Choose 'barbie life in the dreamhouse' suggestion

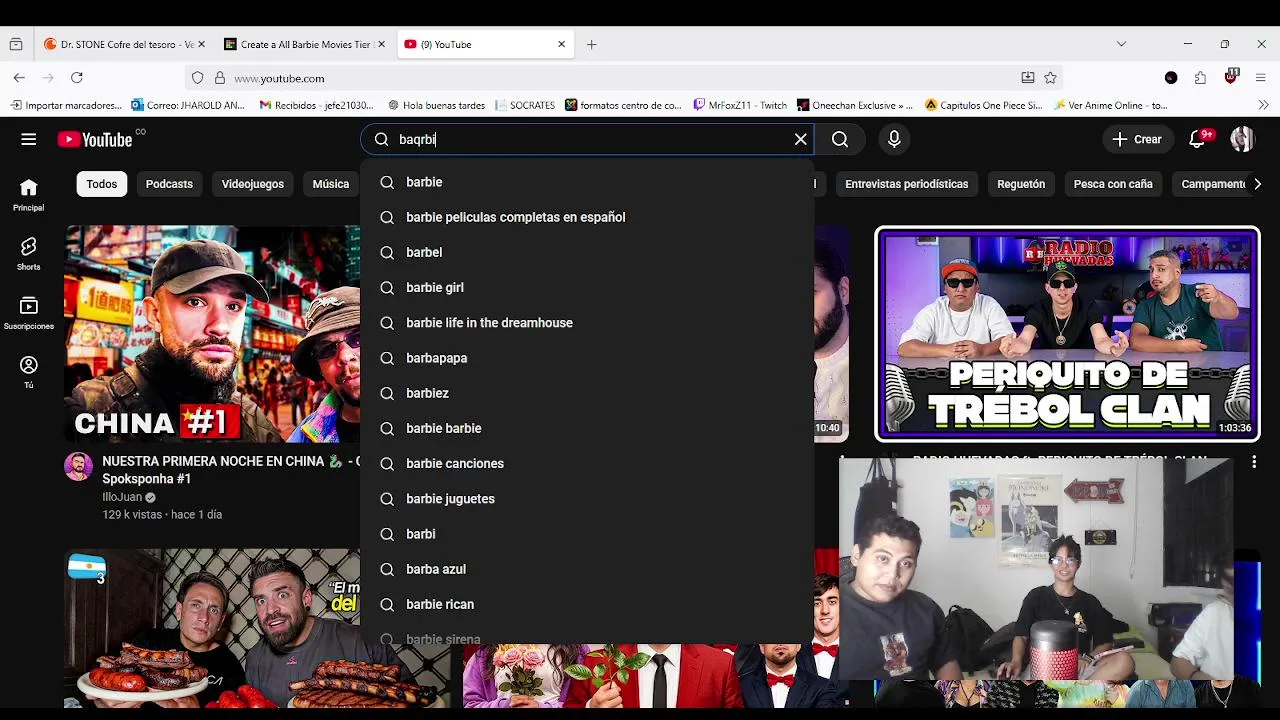coord(587,323)
